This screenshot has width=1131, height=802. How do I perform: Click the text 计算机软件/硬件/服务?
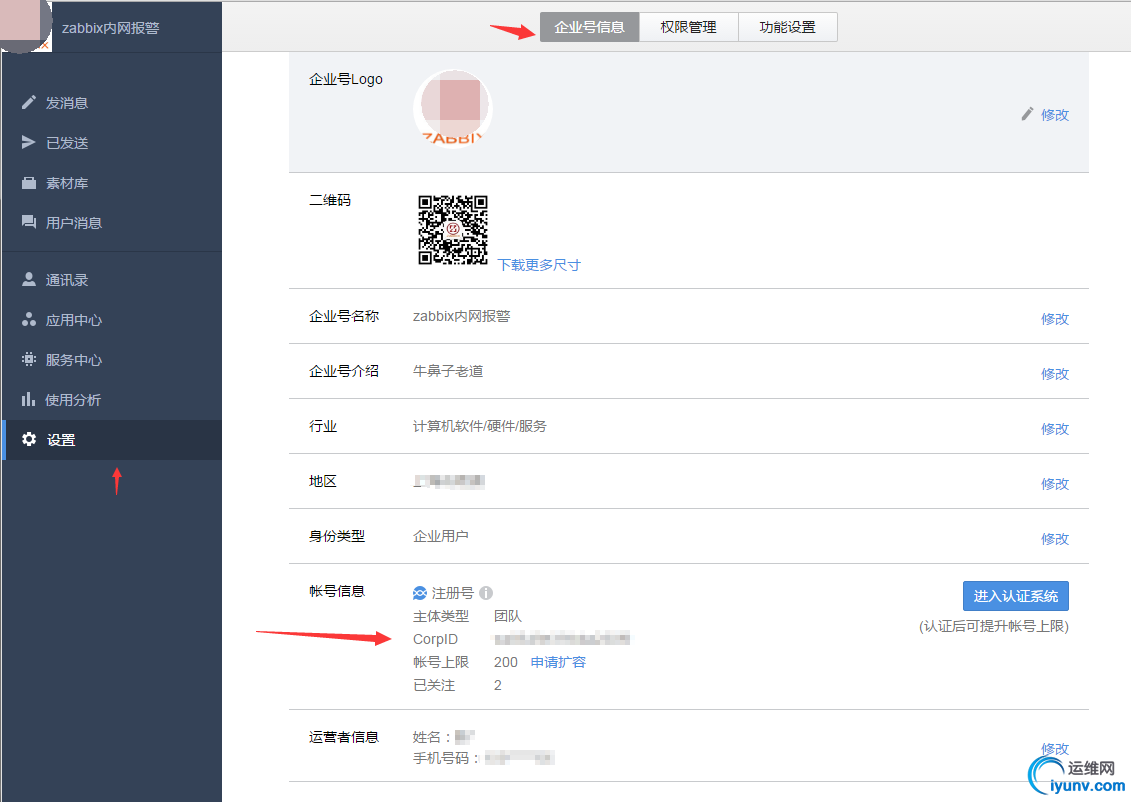[x=480, y=426]
